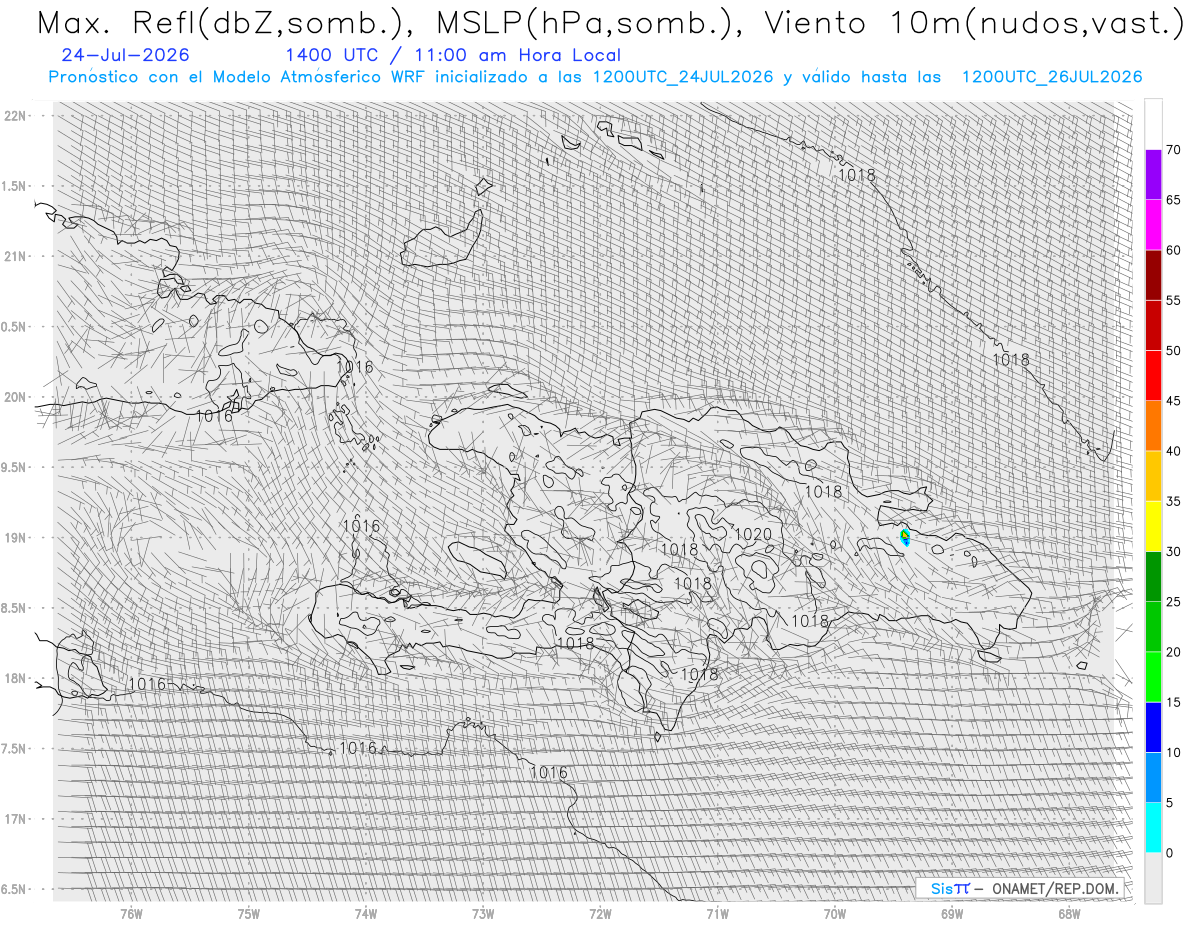Click the latitude axis label 6.5N
Image resolution: width=1200 pixels, height=927 pixels.
click(x=14, y=890)
